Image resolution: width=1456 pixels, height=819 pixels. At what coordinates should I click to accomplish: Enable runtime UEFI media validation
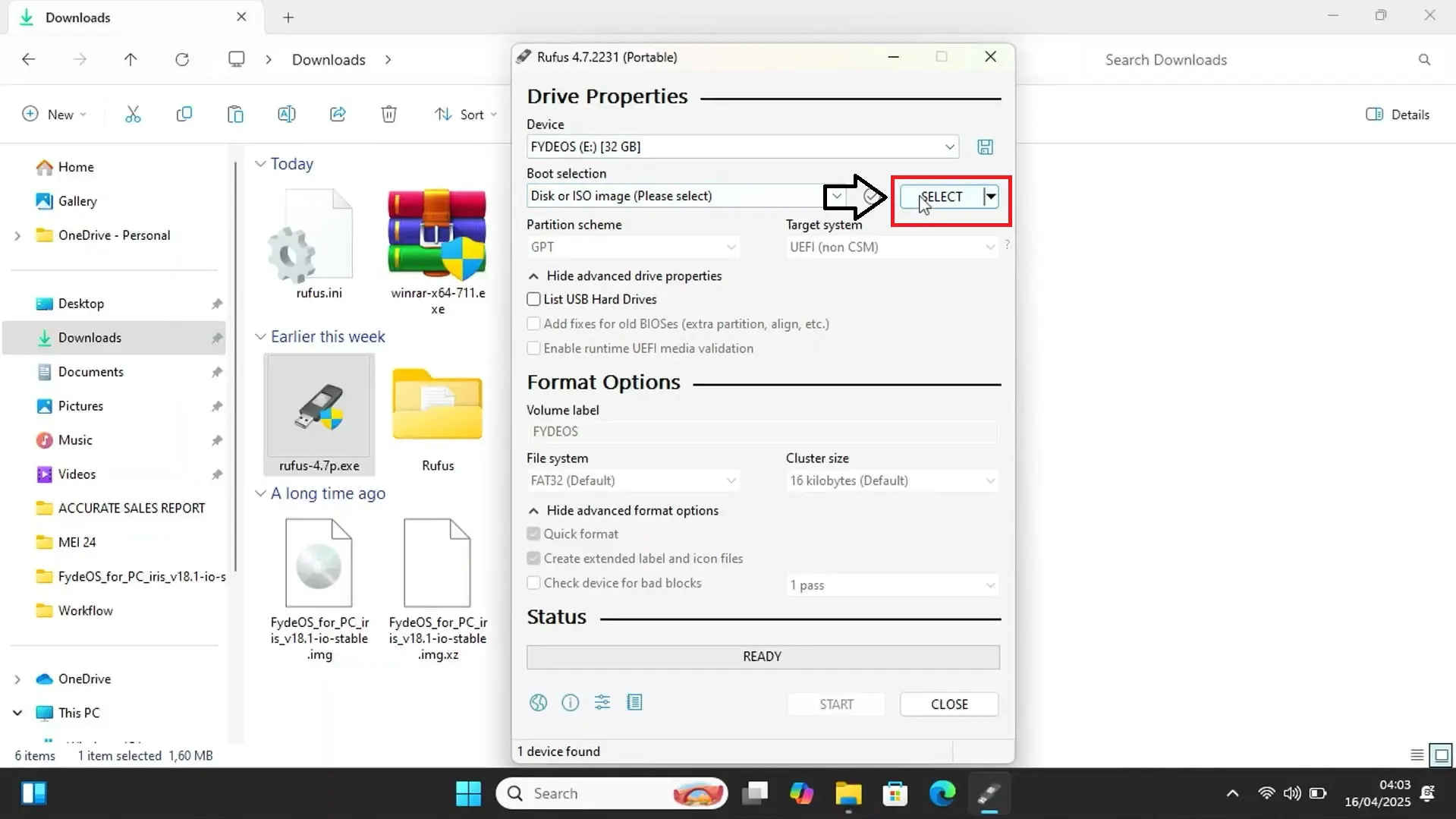[533, 348]
